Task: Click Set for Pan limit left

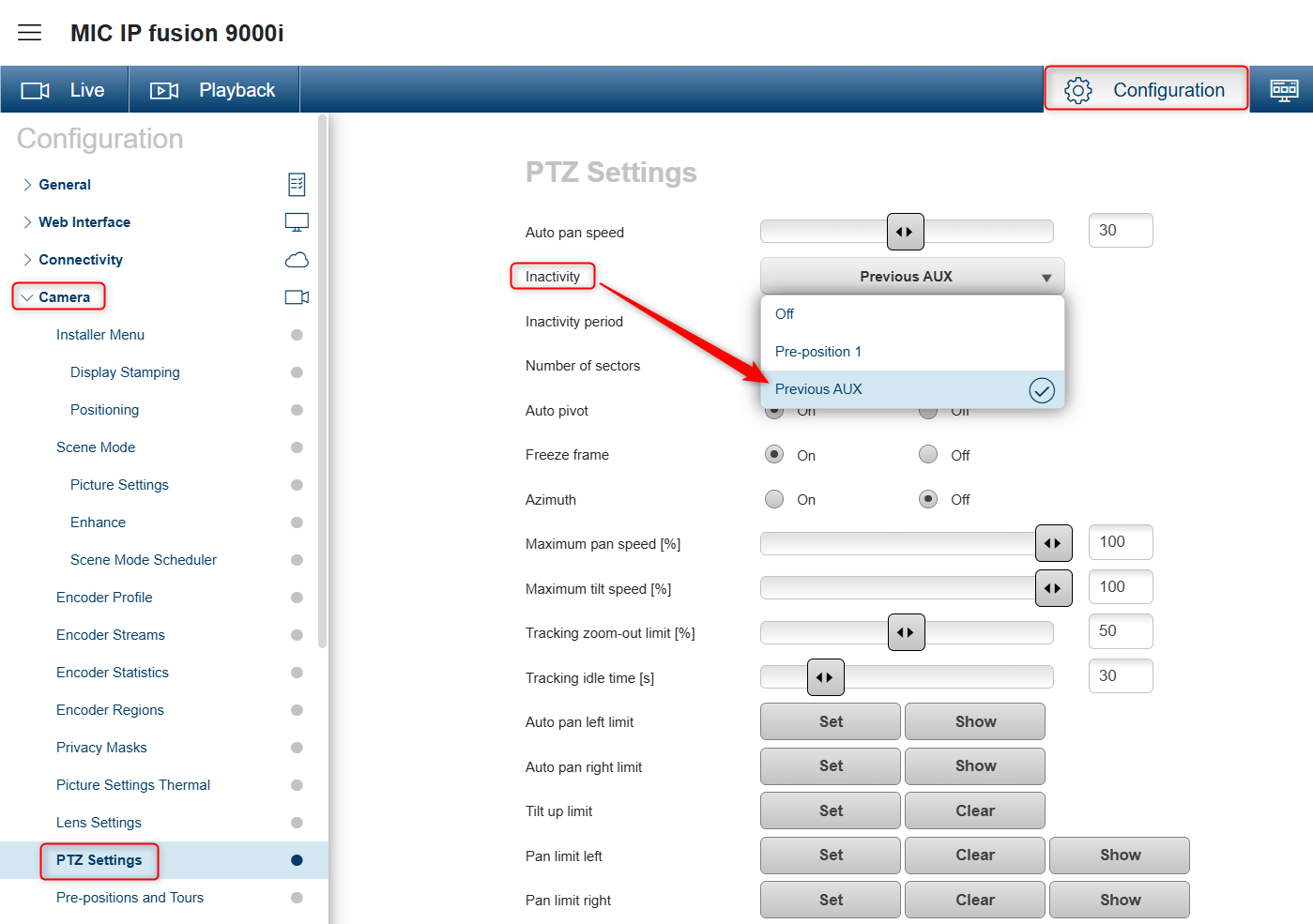Action: pyautogui.click(x=831, y=856)
